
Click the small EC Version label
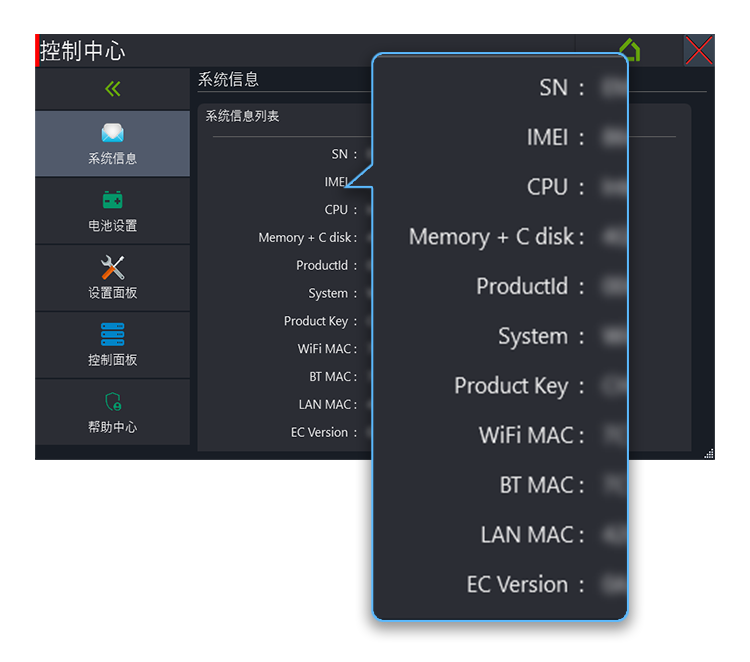coord(319,432)
